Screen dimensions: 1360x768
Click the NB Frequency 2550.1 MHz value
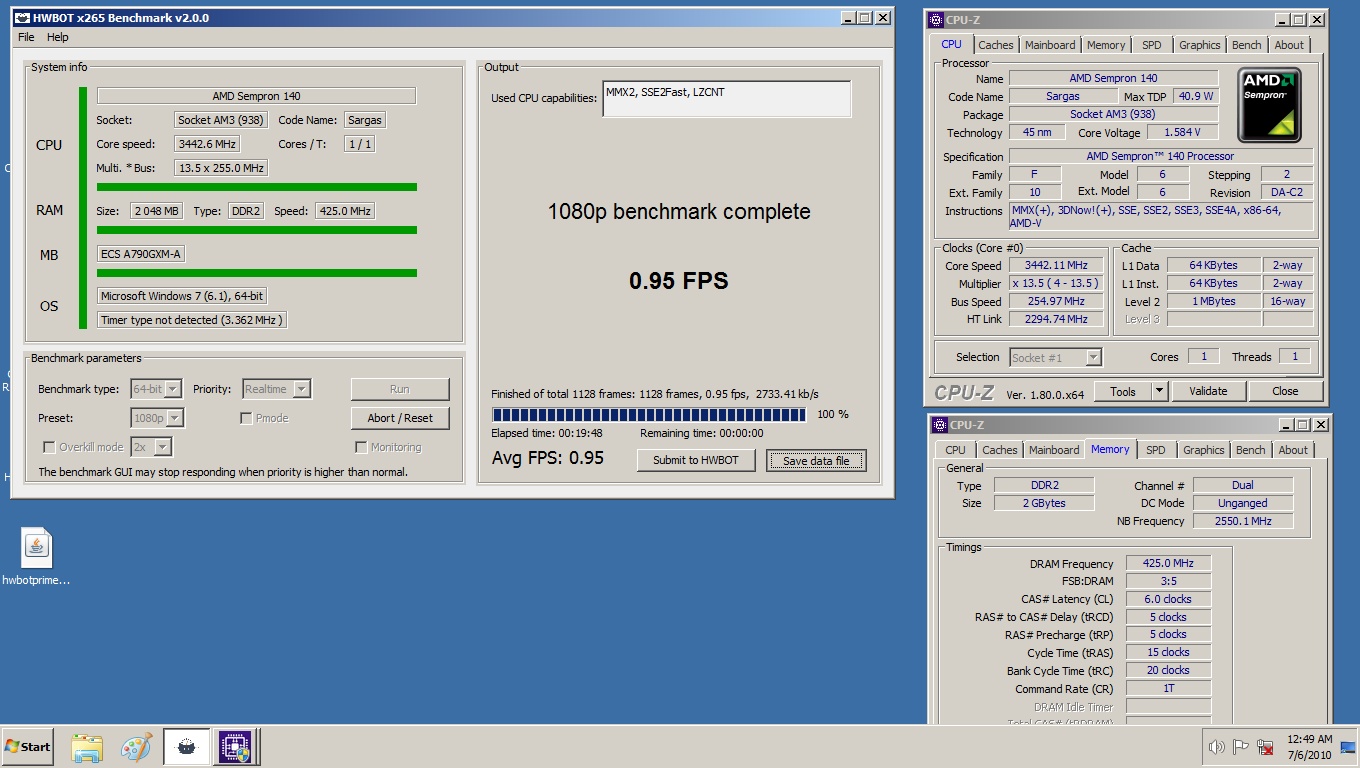tap(1243, 521)
